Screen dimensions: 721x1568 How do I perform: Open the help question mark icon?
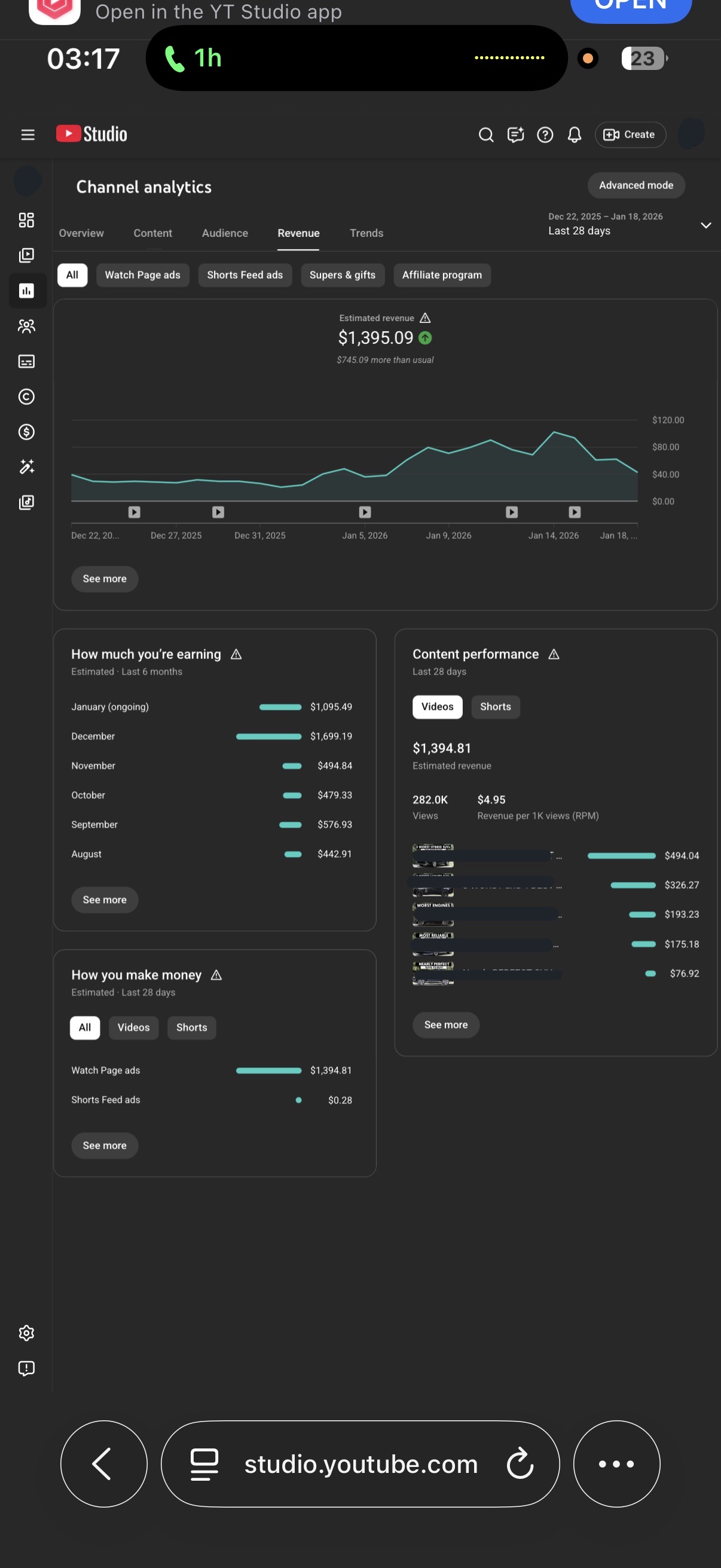pyautogui.click(x=545, y=135)
